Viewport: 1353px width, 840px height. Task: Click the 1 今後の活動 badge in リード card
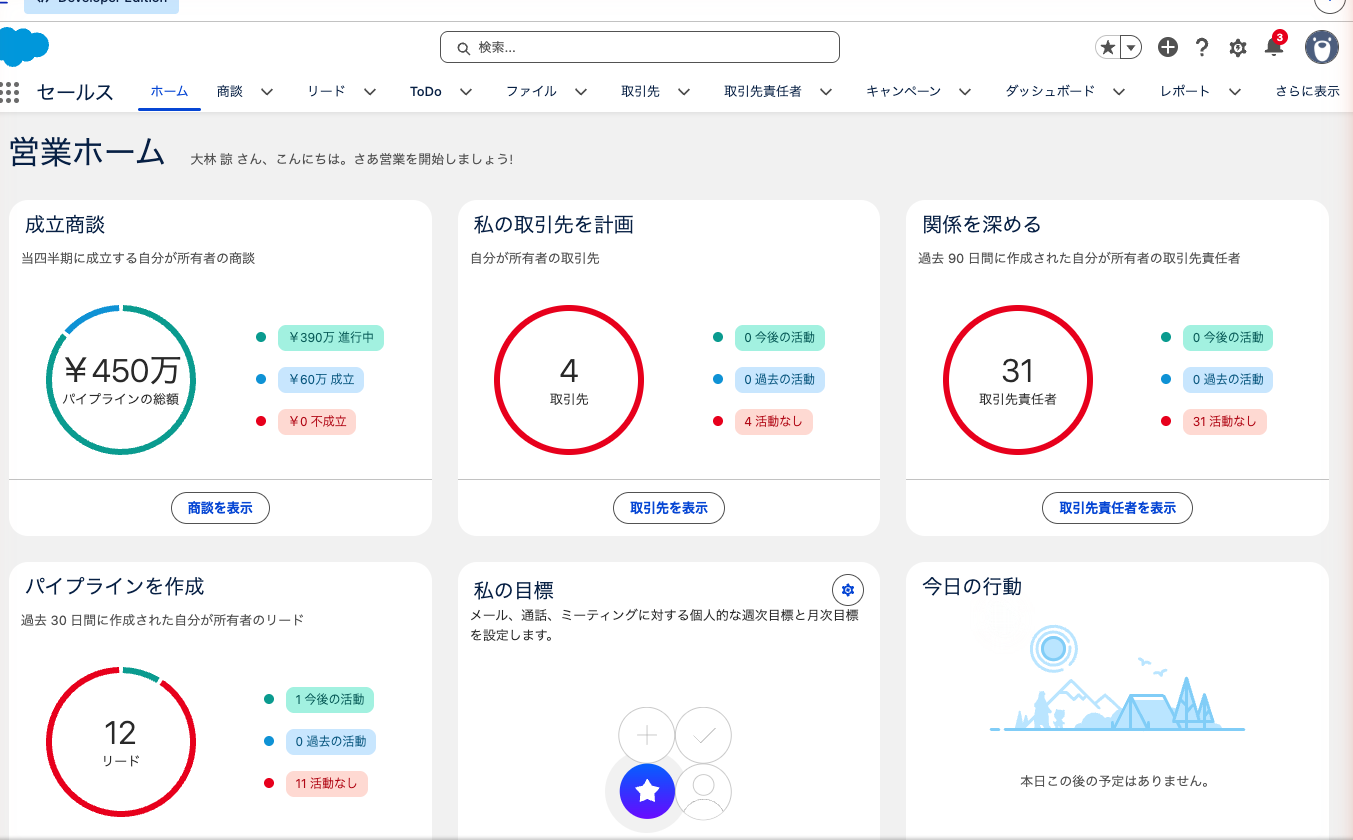(330, 699)
